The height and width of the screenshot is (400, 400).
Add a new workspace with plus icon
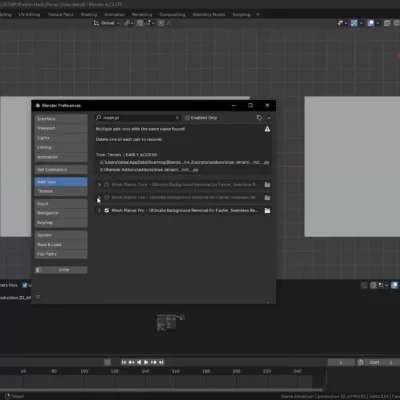pos(258,15)
